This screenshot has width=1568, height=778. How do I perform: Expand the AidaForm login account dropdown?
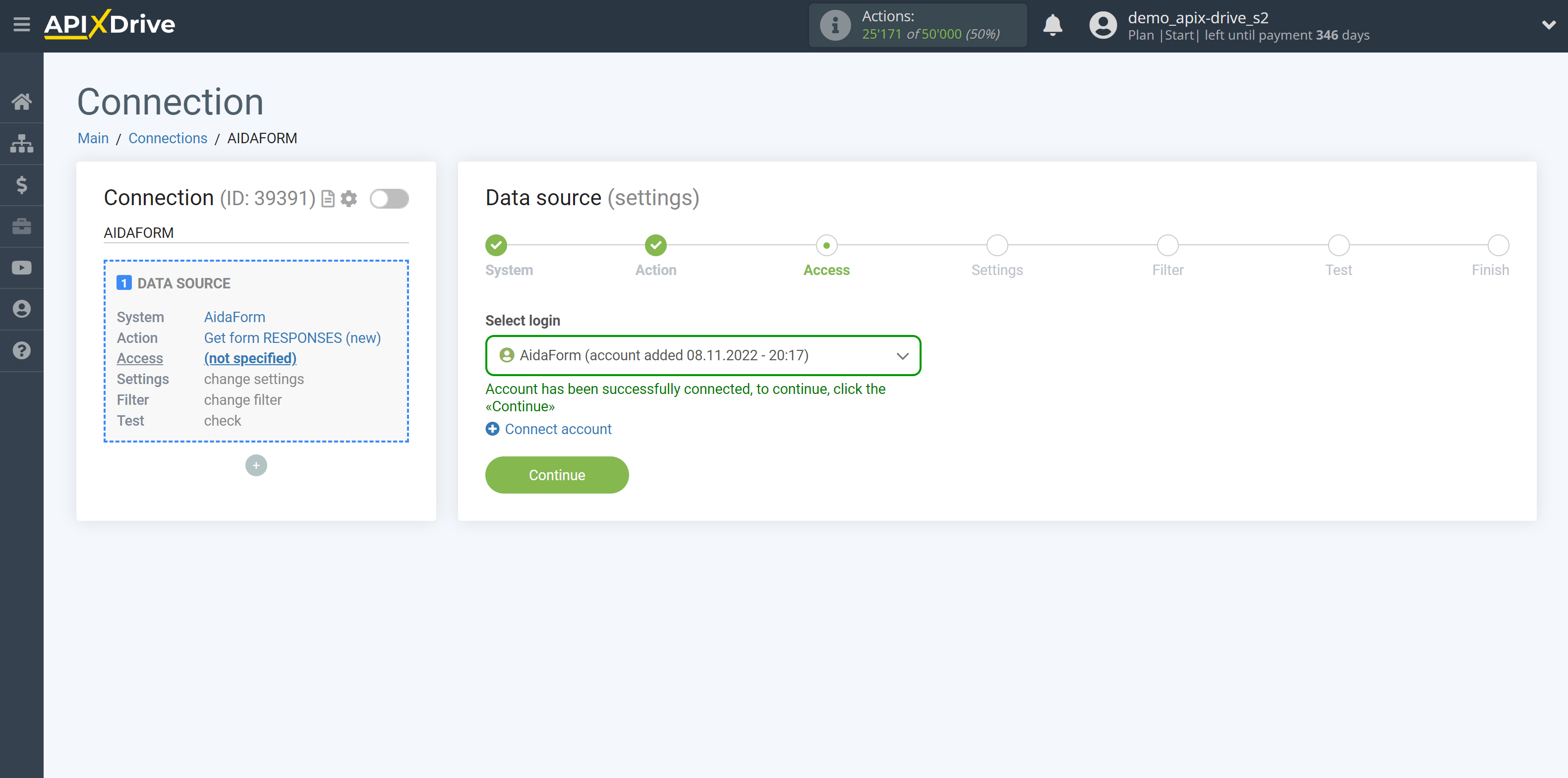(x=901, y=356)
